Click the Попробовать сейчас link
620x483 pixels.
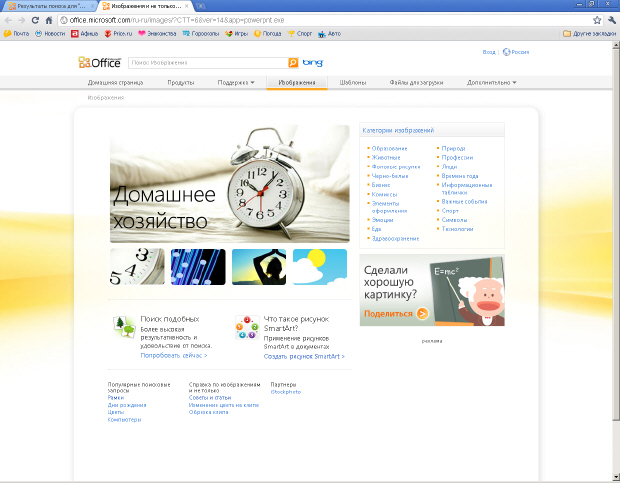point(174,355)
